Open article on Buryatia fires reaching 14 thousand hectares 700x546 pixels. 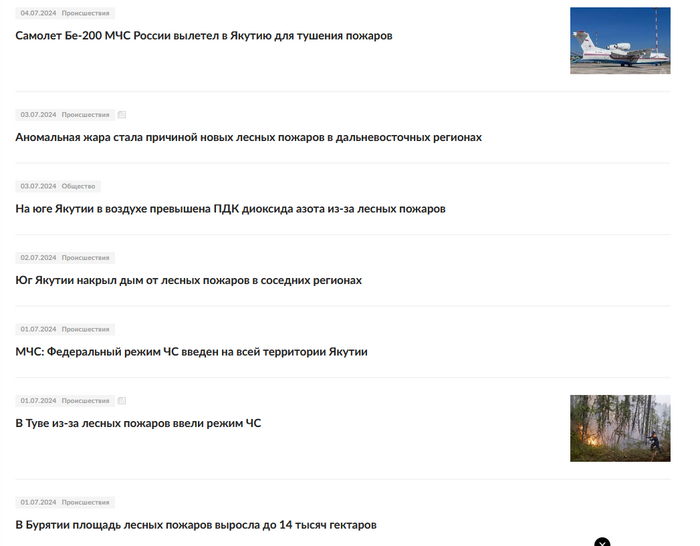point(196,525)
